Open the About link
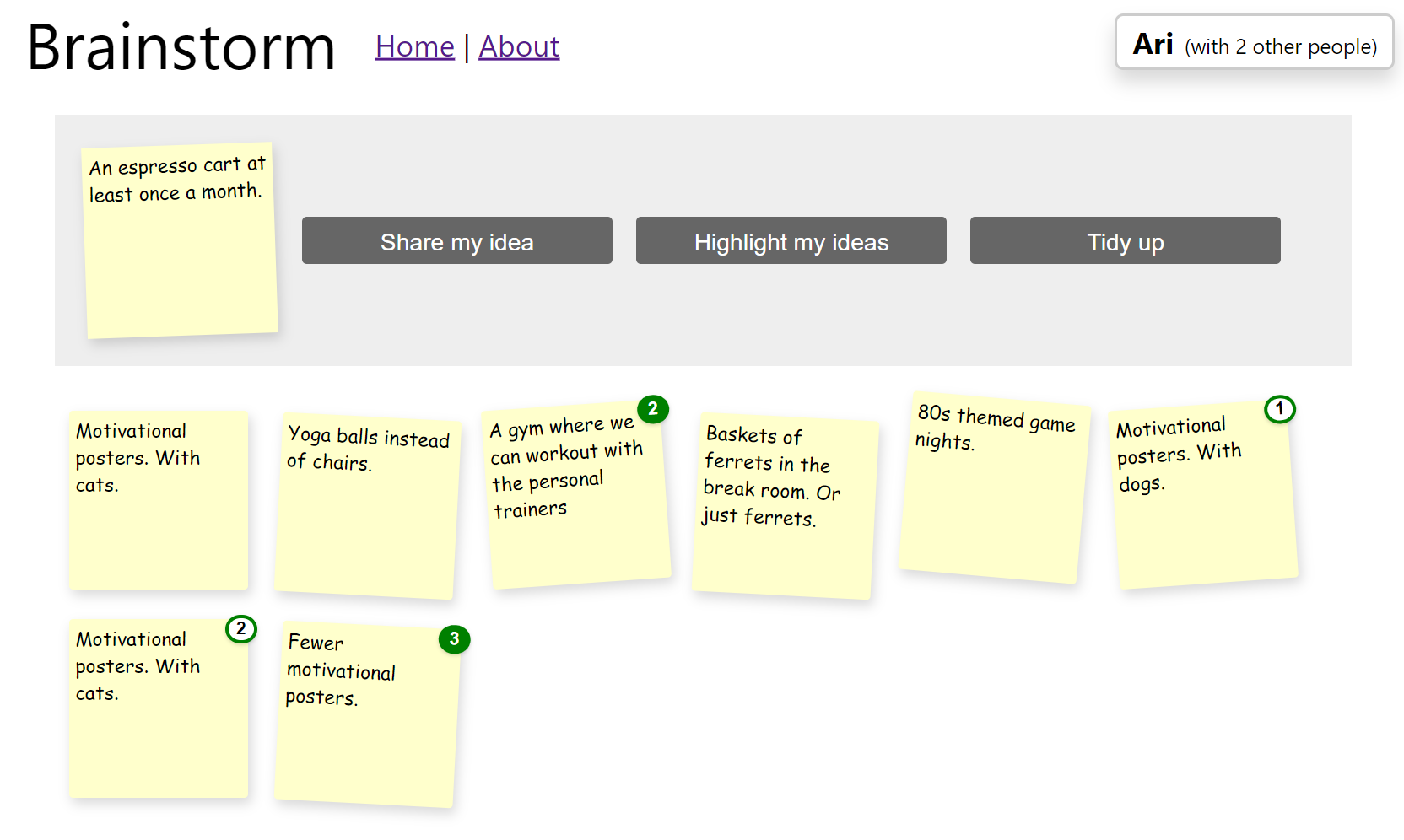This screenshot has width=1404, height=840. tap(519, 46)
